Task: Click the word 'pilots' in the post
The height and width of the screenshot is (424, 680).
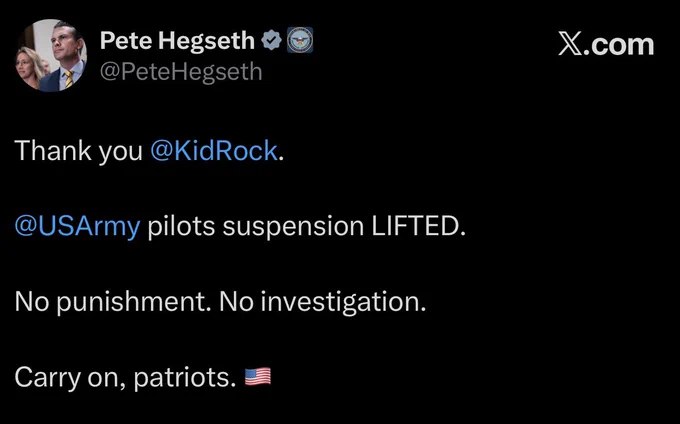Action: coord(179,225)
